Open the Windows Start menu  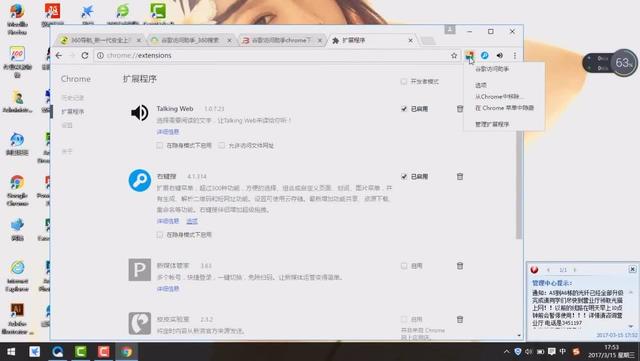click(x=11, y=352)
